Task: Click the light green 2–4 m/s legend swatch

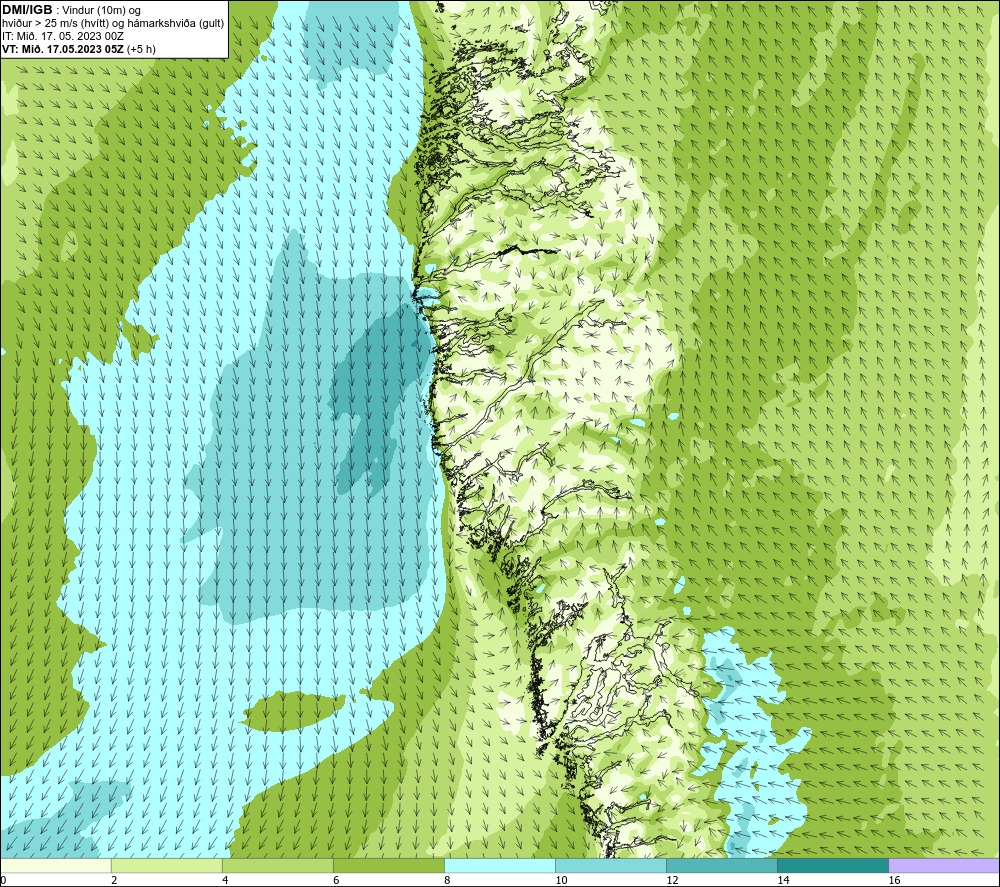Action: 167,865
